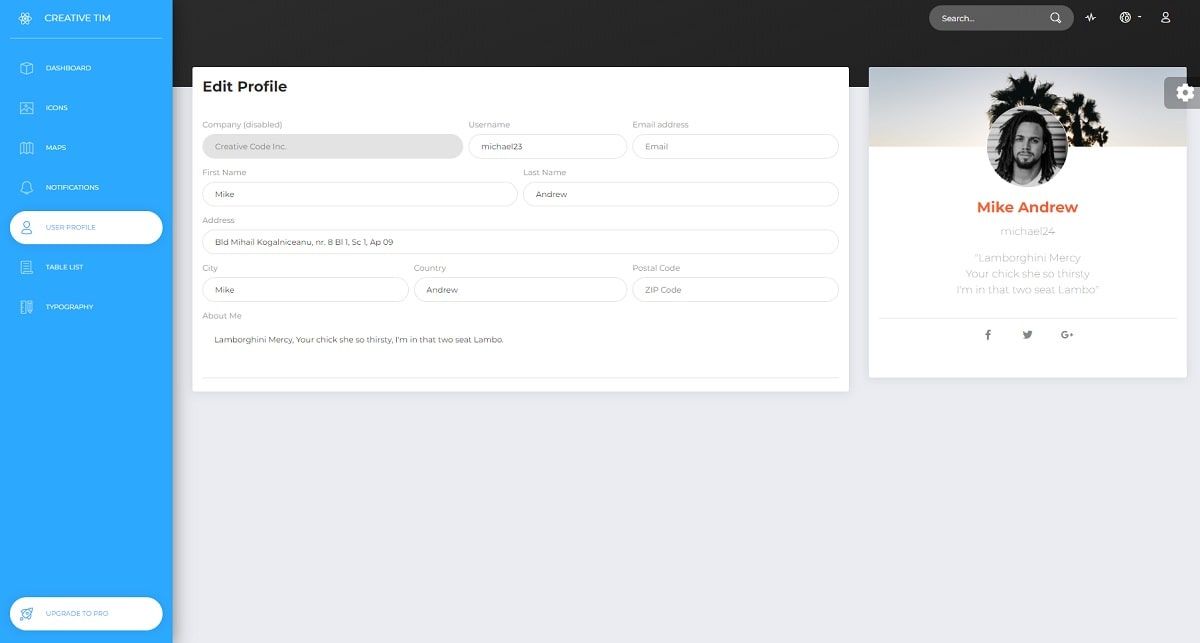This screenshot has height=643, width=1200.
Task: Click the activity pulse icon in navbar
Action: pyautogui.click(x=1090, y=17)
